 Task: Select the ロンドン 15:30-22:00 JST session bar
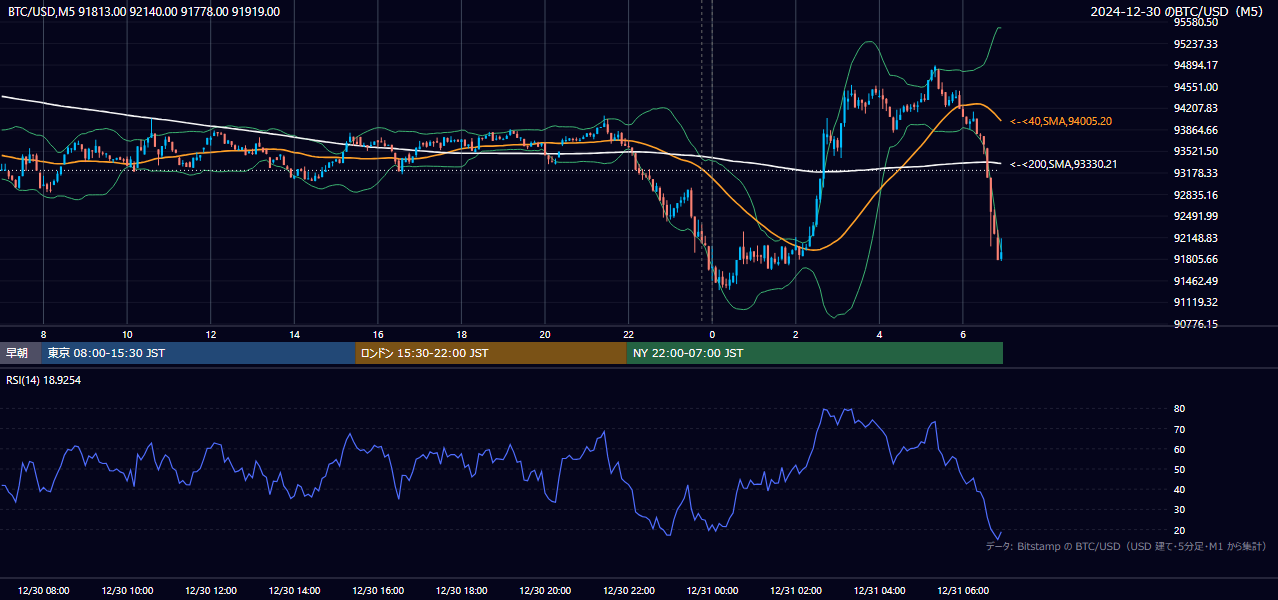pos(491,353)
